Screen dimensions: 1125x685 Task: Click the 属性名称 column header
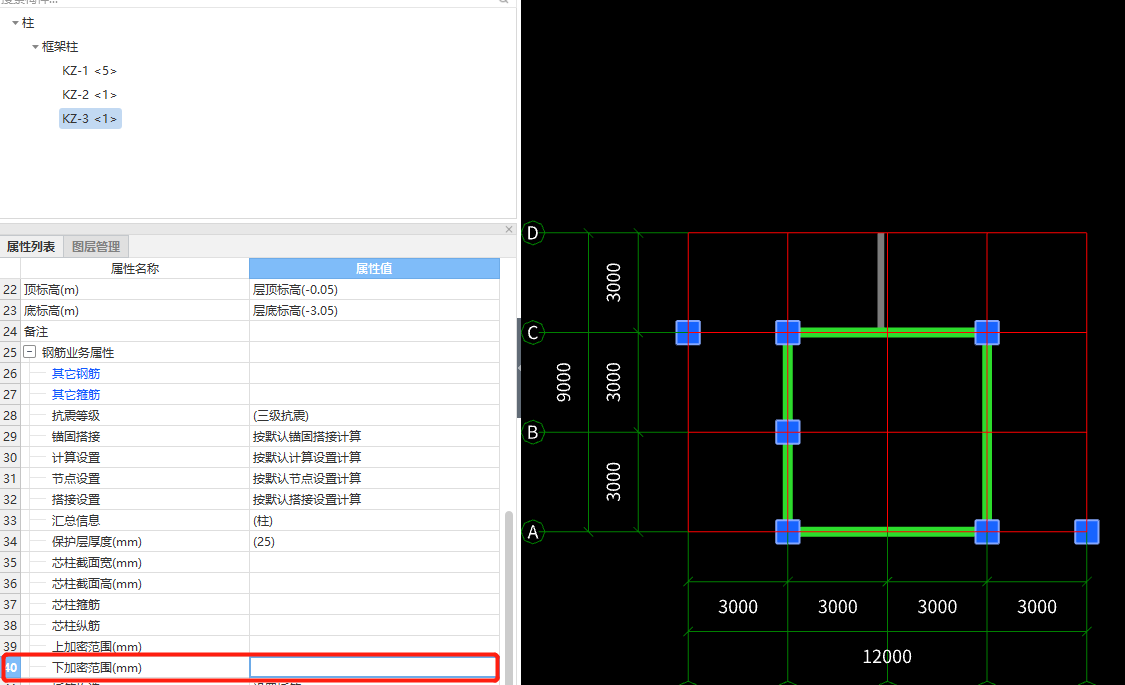point(135,268)
